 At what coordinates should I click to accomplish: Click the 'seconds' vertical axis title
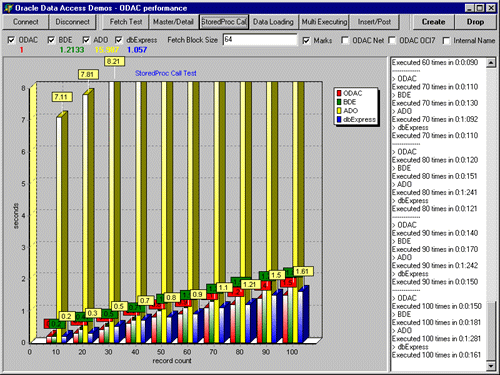(x=16, y=215)
